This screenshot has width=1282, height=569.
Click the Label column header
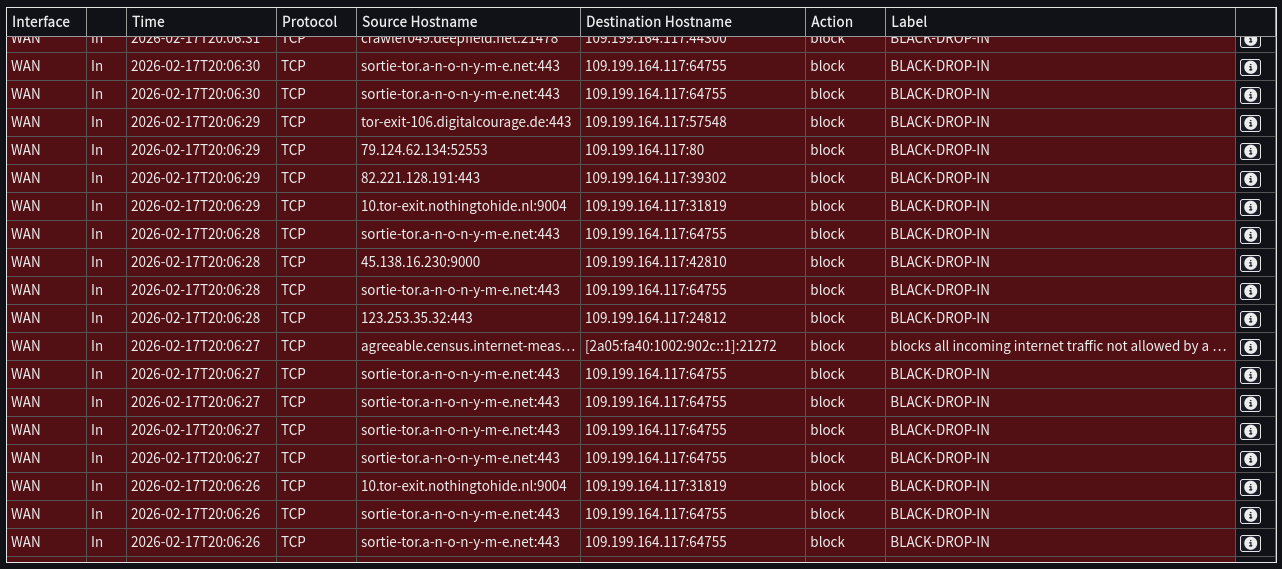click(x=909, y=21)
